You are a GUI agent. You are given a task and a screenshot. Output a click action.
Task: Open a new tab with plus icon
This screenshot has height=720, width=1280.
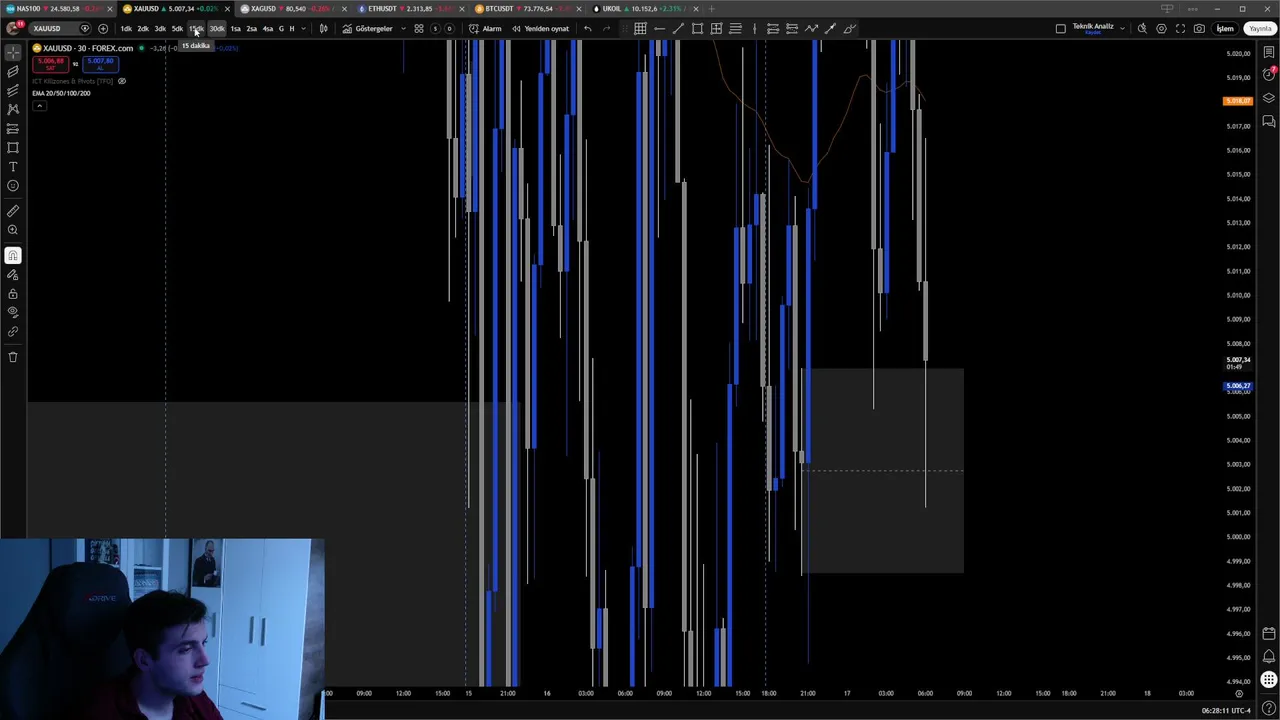pos(711,9)
